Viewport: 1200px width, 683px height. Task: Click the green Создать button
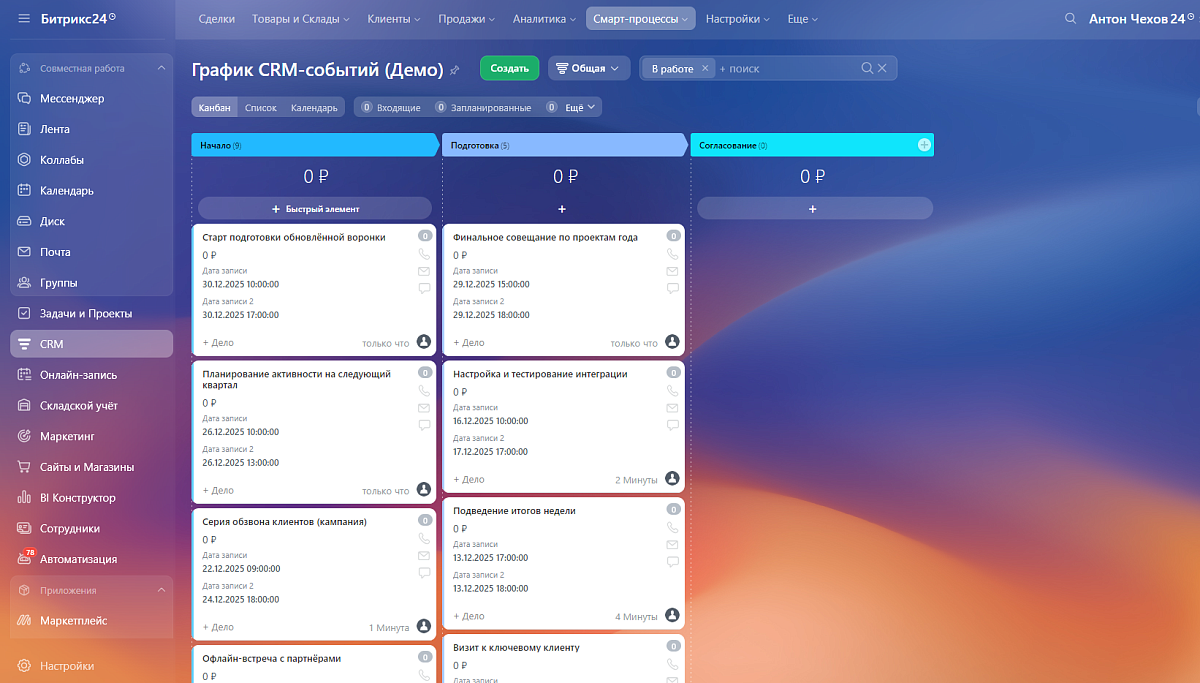(x=509, y=68)
